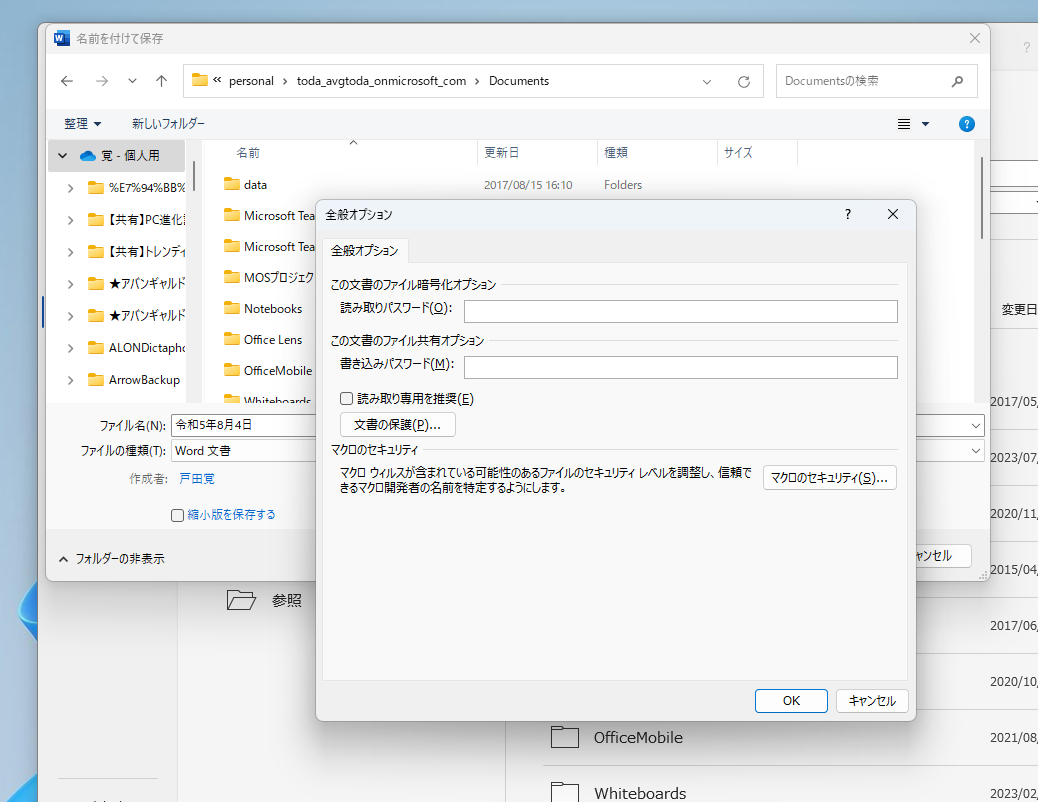Click the 参照 browse icon in Word backstage
Screen dimensions: 1038x802
pos(241,600)
